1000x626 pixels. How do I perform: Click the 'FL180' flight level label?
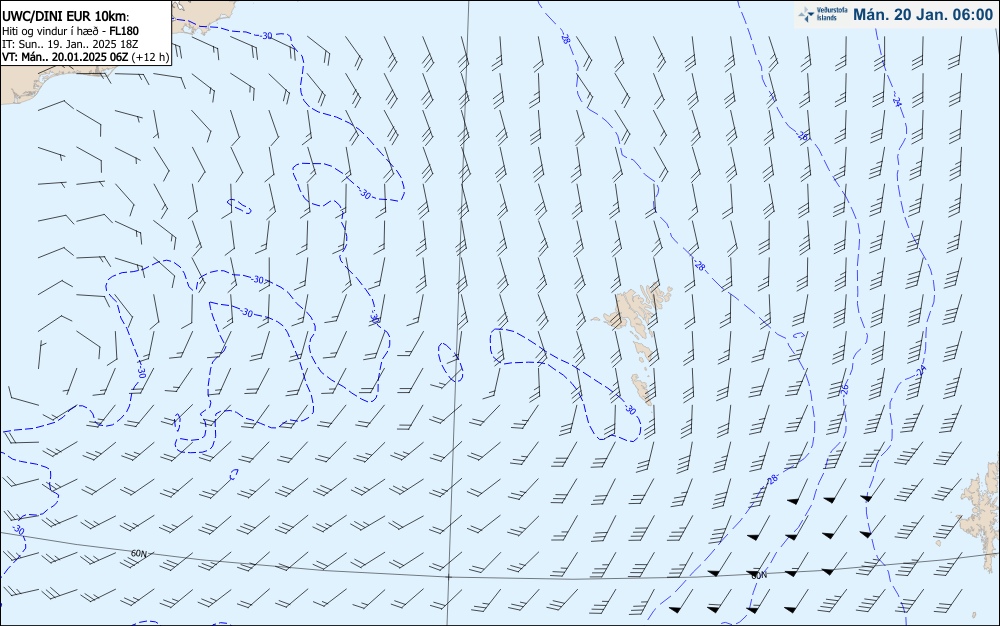pyautogui.click(x=124, y=31)
